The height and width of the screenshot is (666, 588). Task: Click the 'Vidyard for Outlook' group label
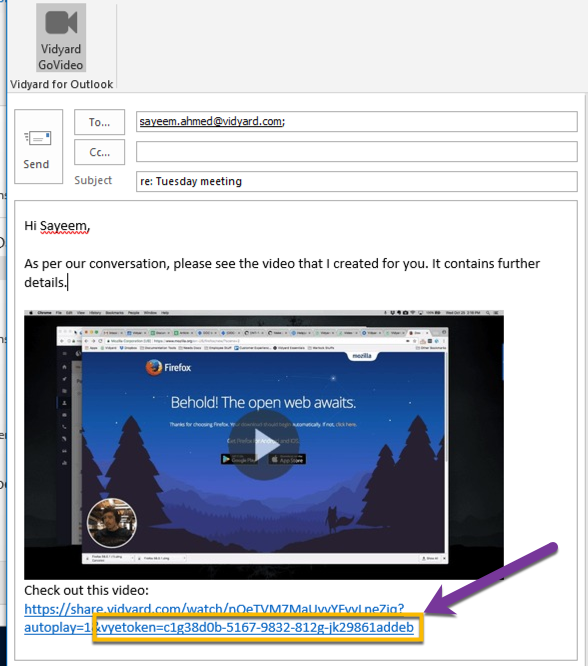[62, 84]
